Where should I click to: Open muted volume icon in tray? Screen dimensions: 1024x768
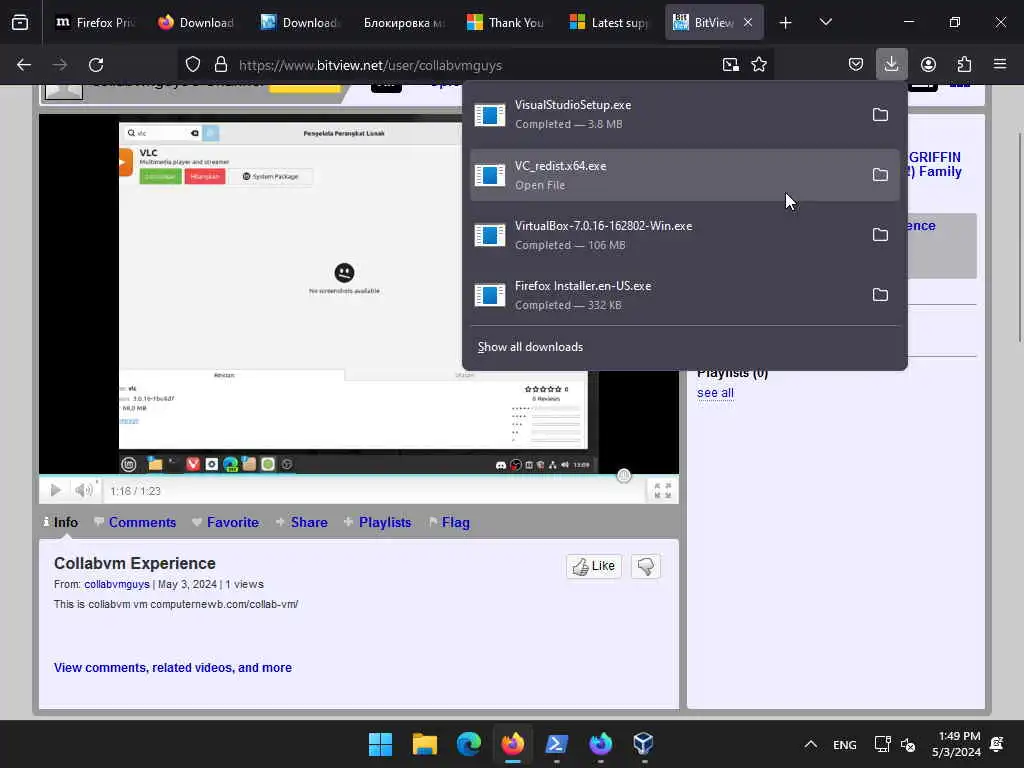908,744
